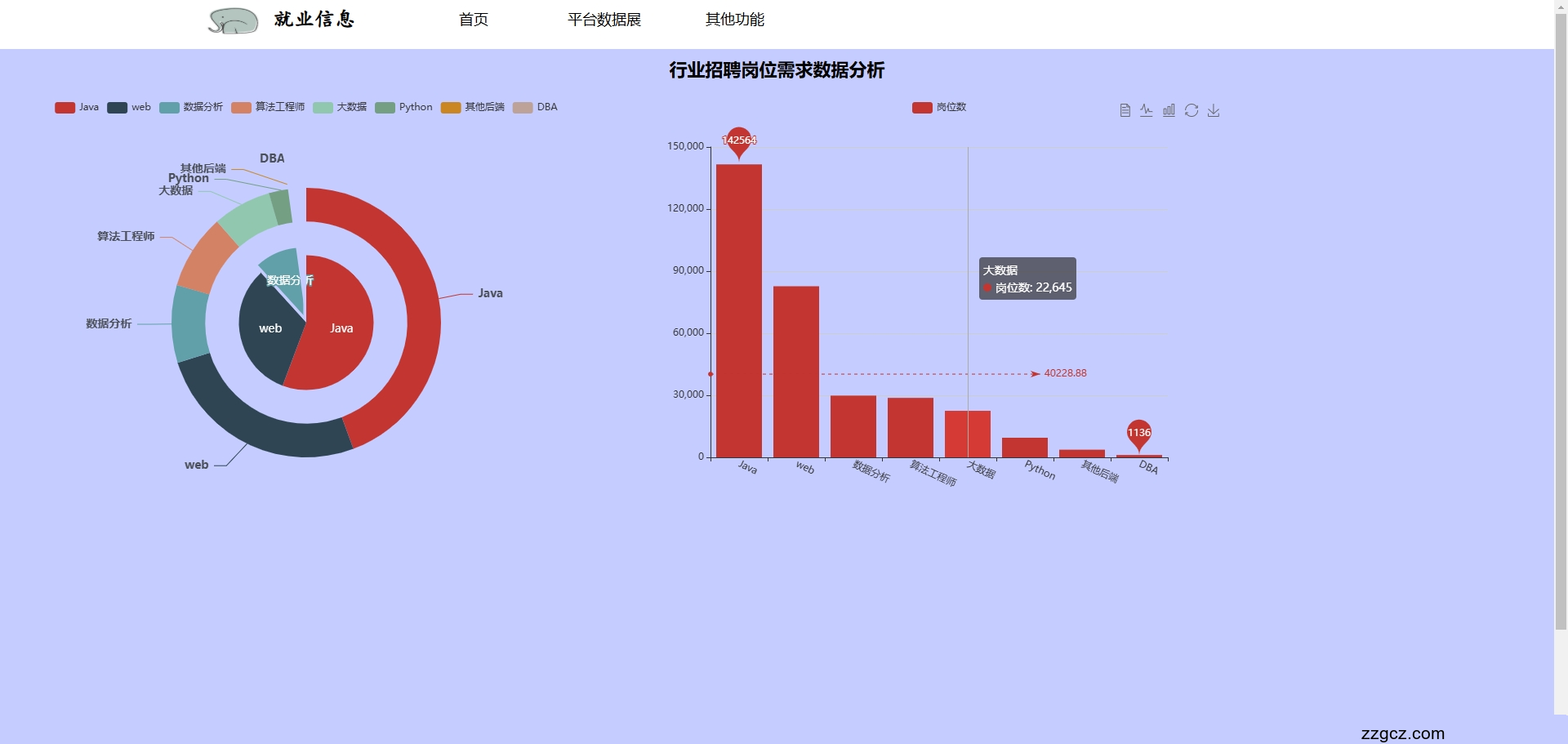Click the elephant logo beside 就业信息
This screenshot has height=744, width=1568.
click(x=233, y=20)
